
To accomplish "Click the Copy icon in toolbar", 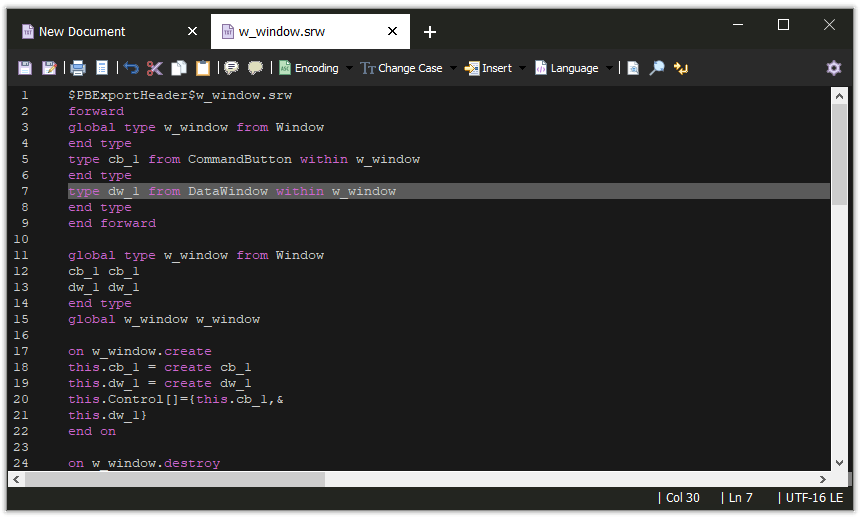I will (178, 68).
